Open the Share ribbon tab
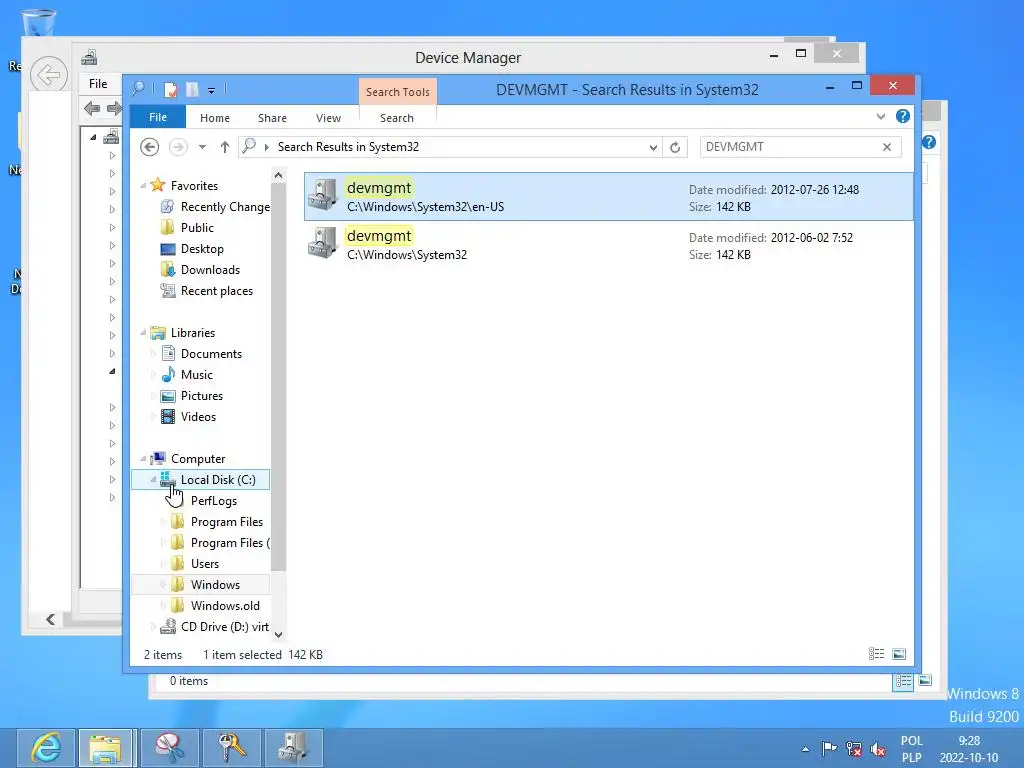This screenshot has width=1024, height=768. click(272, 118)
